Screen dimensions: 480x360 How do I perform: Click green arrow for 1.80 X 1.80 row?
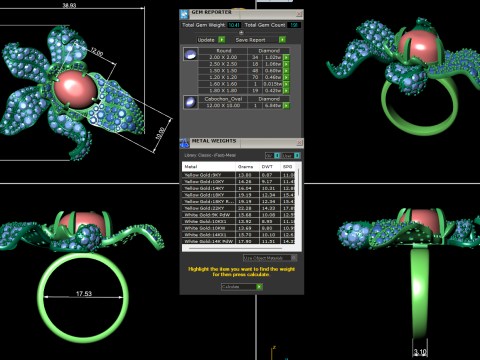tap(286, 91)
